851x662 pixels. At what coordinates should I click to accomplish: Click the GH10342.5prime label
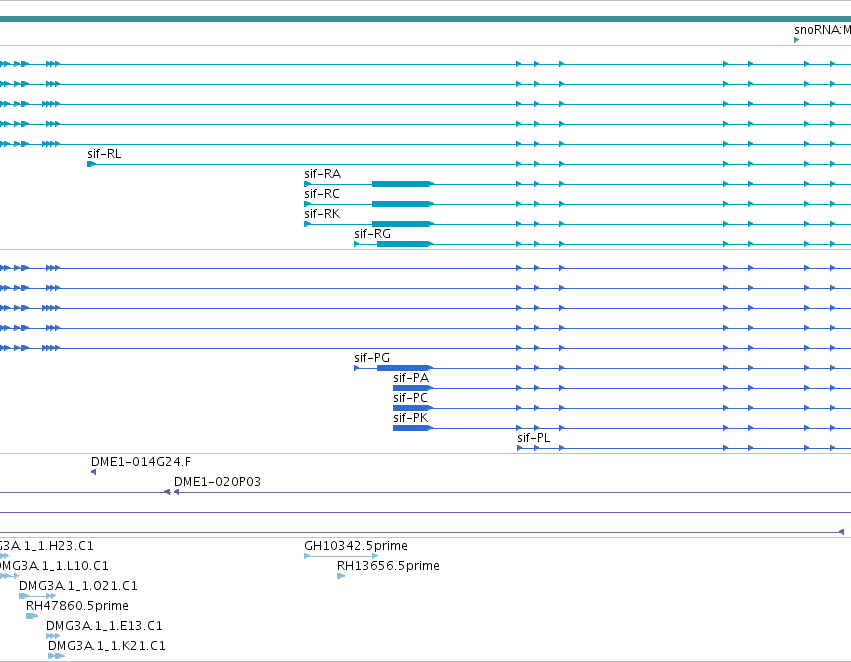[x=356, y=546]
